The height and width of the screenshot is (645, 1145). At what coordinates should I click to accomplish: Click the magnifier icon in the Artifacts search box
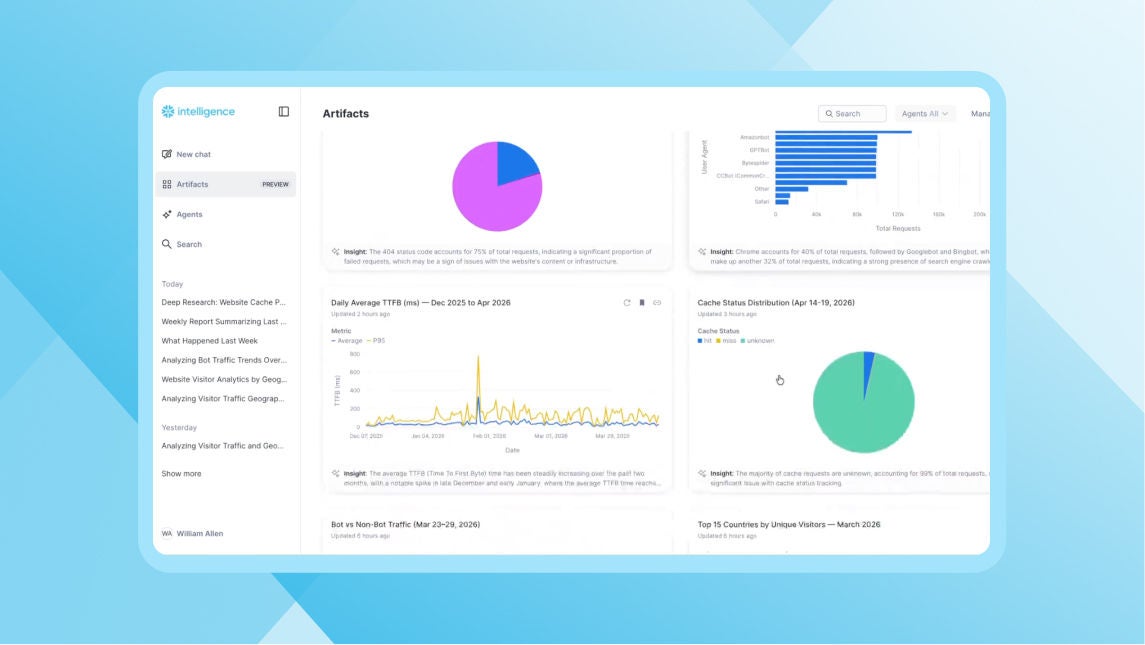(x=829, y=113)
